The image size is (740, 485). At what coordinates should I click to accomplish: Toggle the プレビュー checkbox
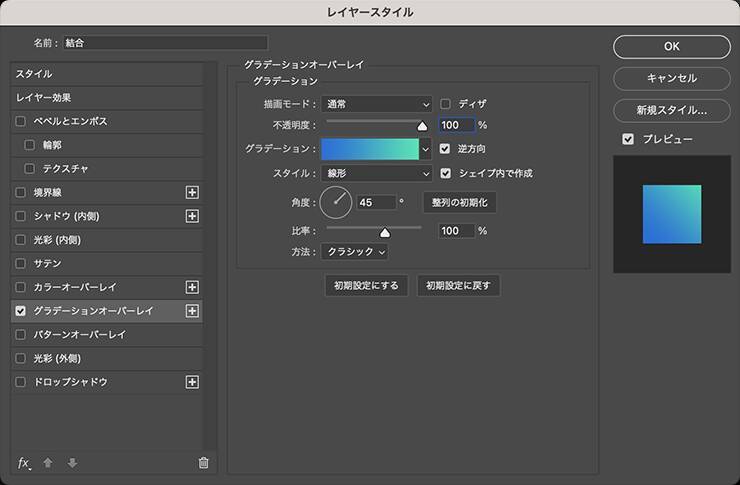click(628, 139)
